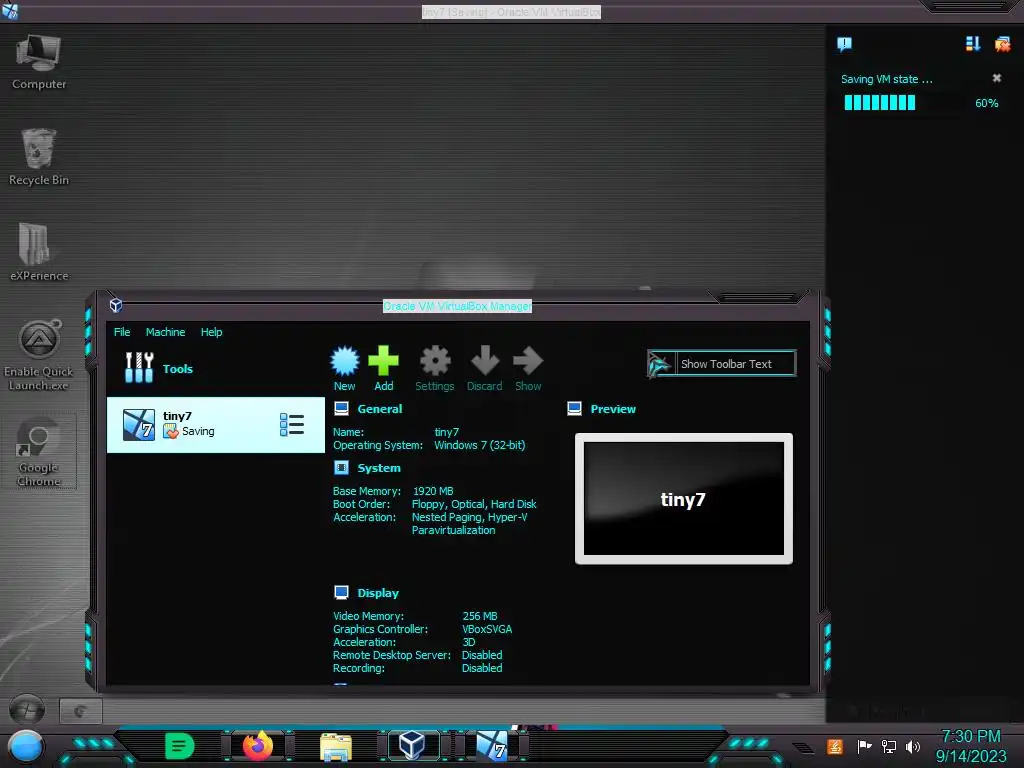Click the tiny7 preview thumbnail
The width and height of the screenshot is (1024, 768).
[x=683, y=498]
